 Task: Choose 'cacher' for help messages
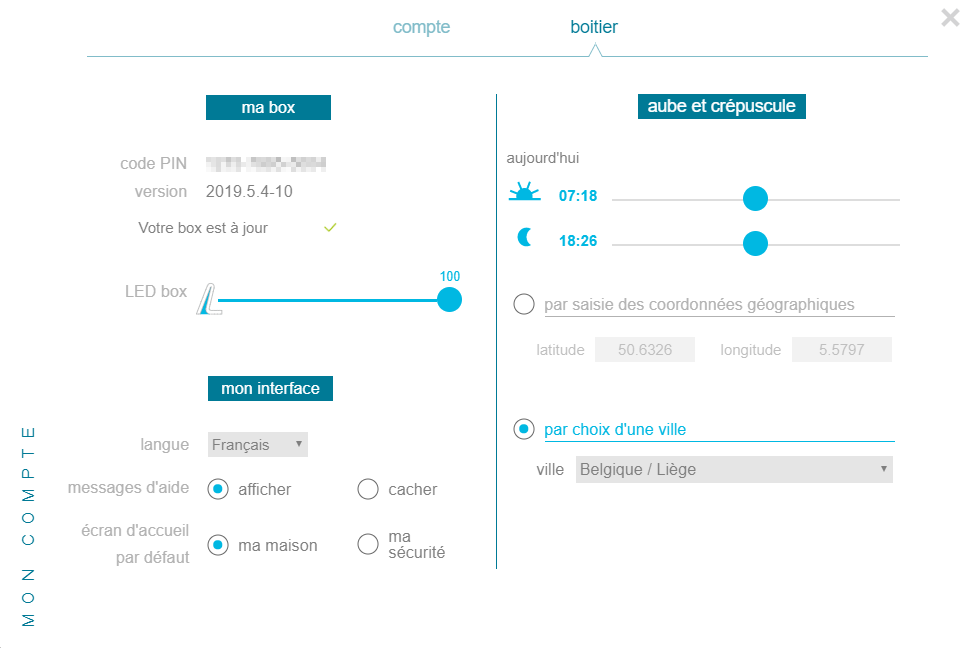coord(368,490)
